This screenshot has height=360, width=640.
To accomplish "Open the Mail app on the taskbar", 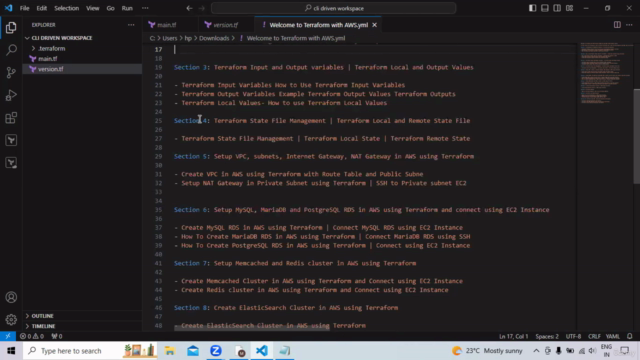I will click(x=193, y=351).
